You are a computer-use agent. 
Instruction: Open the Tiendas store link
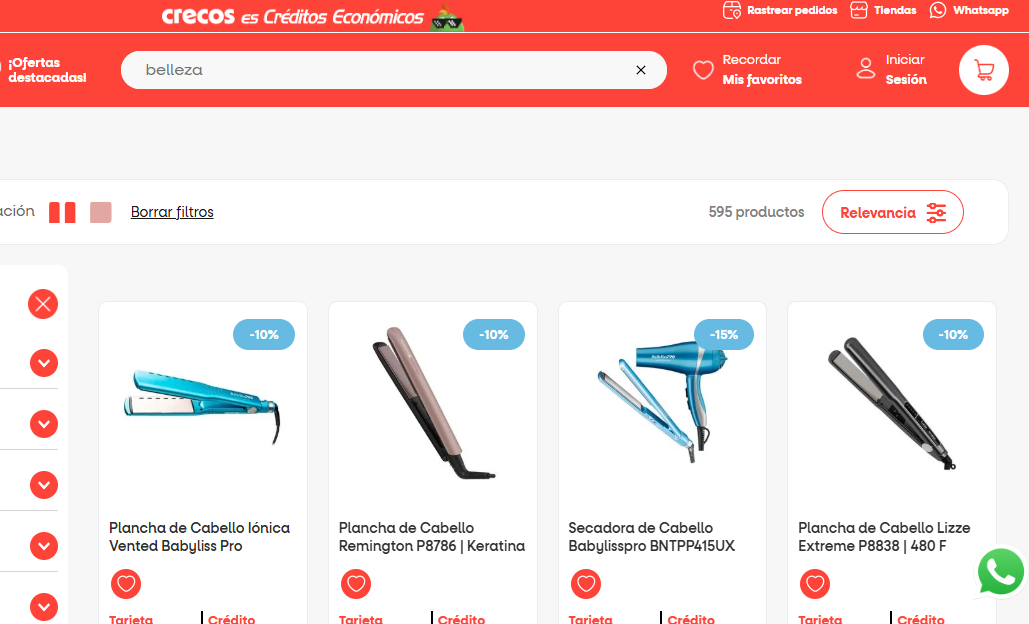(x=883, y=10)
